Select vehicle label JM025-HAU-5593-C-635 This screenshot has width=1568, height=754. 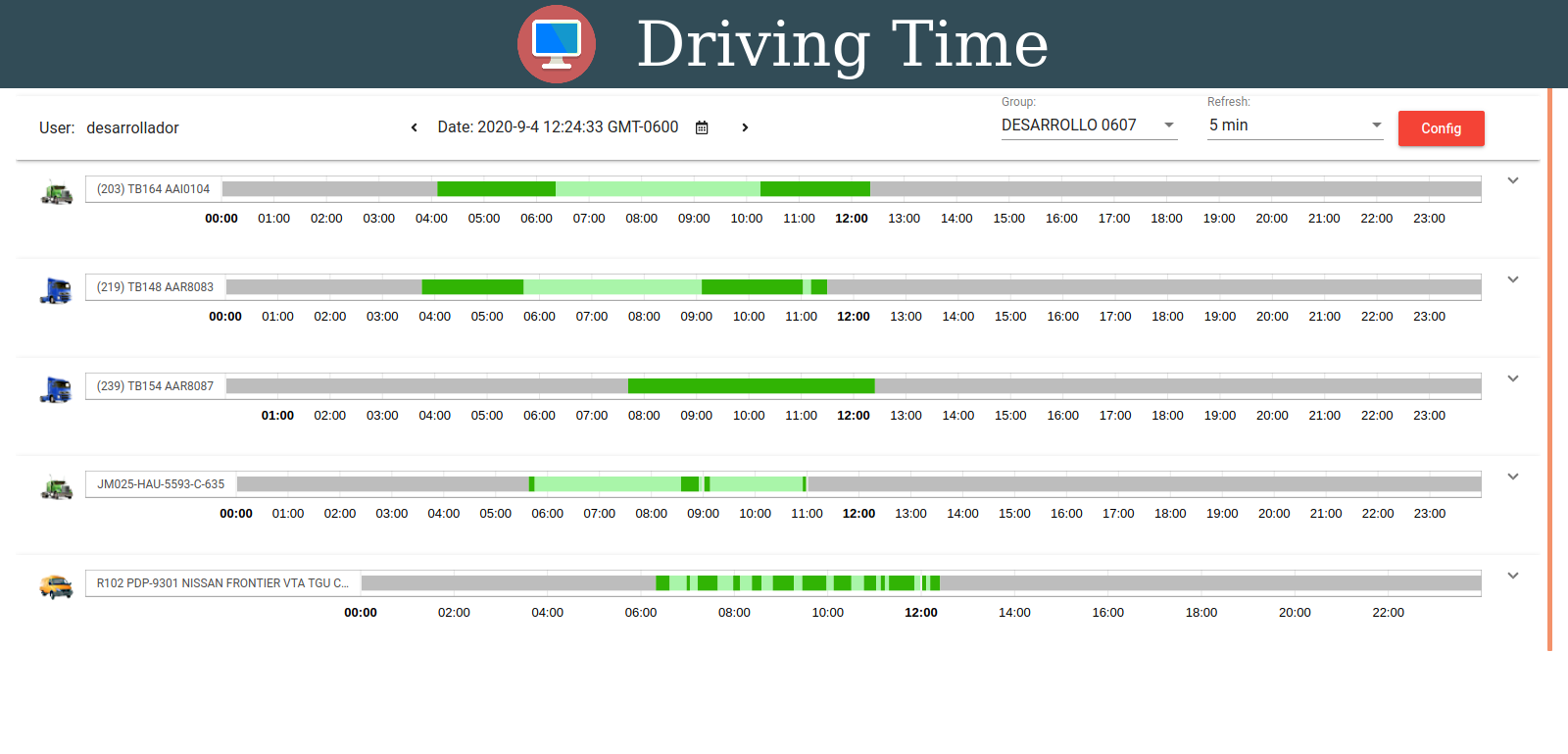(161, 484)
